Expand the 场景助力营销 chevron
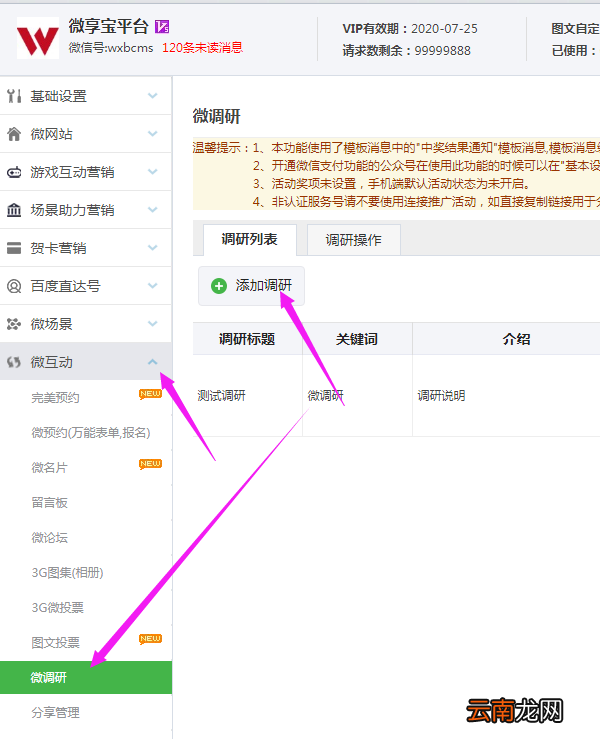 click(152, 209)
